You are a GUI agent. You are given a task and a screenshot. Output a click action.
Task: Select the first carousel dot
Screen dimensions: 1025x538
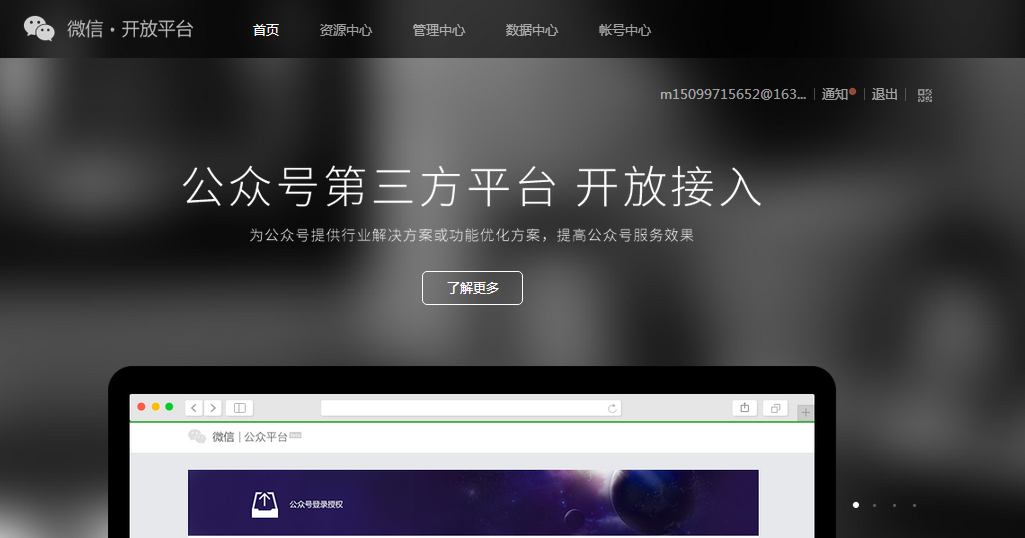point(856,505)
